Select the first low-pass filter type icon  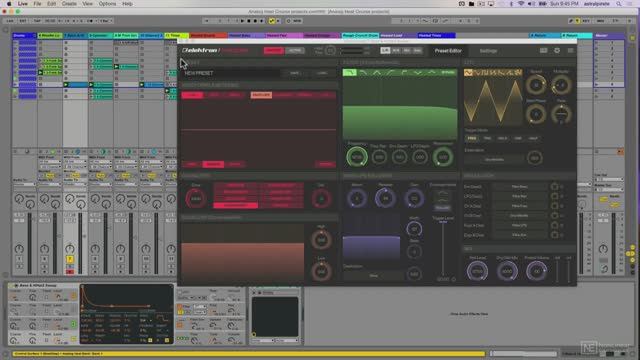(x=349, y=73)
